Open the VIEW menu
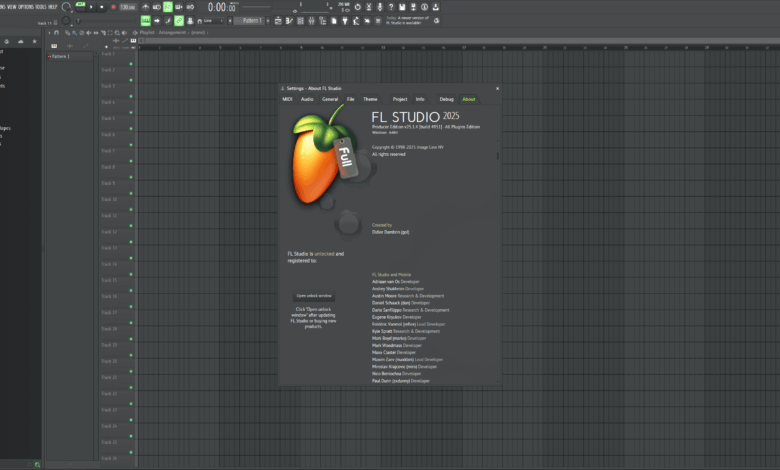Image resolution: width=780 pixels, height=470 pixels. point(12,7)
